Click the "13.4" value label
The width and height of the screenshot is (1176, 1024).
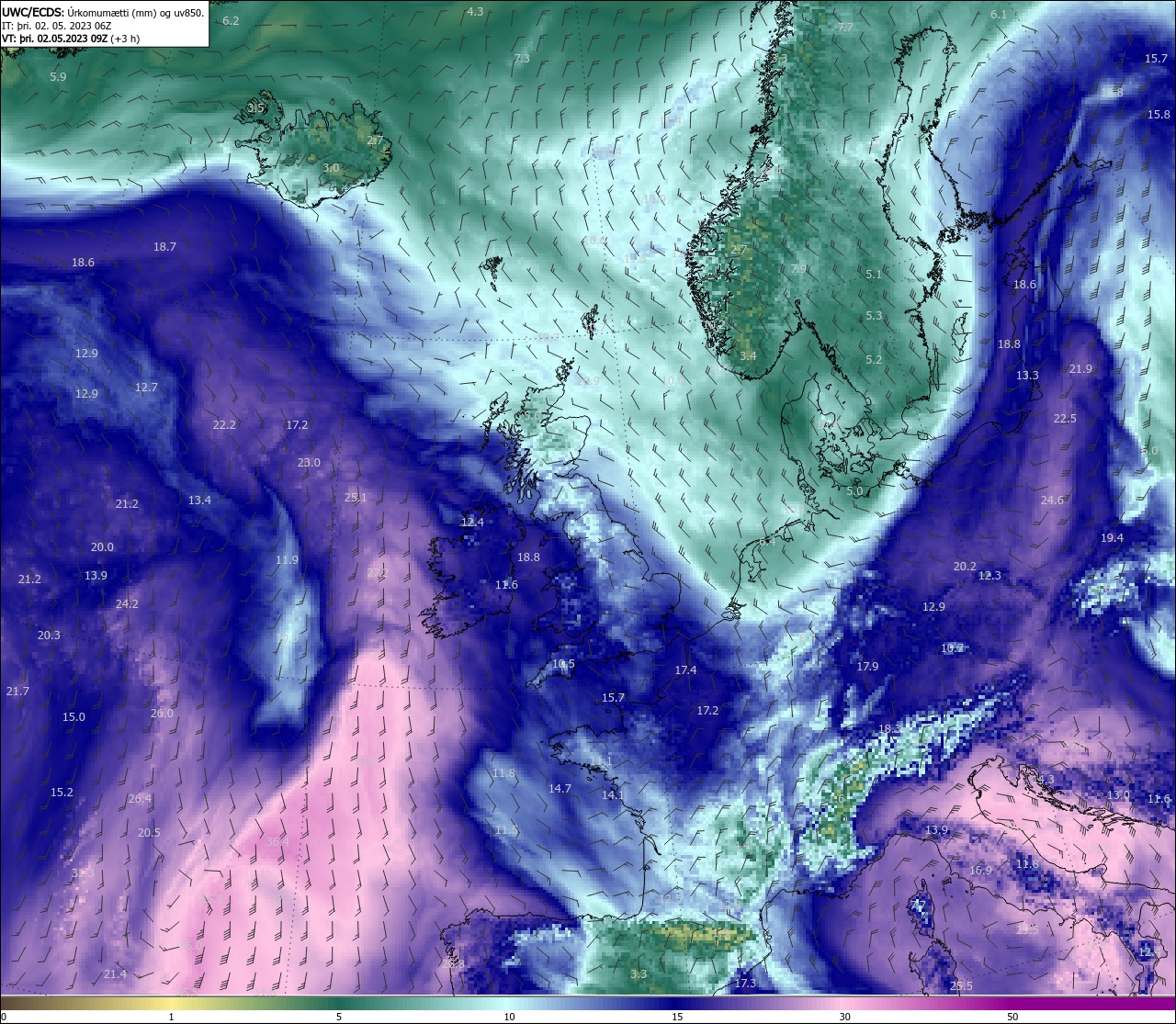click(x=199, y=501)
